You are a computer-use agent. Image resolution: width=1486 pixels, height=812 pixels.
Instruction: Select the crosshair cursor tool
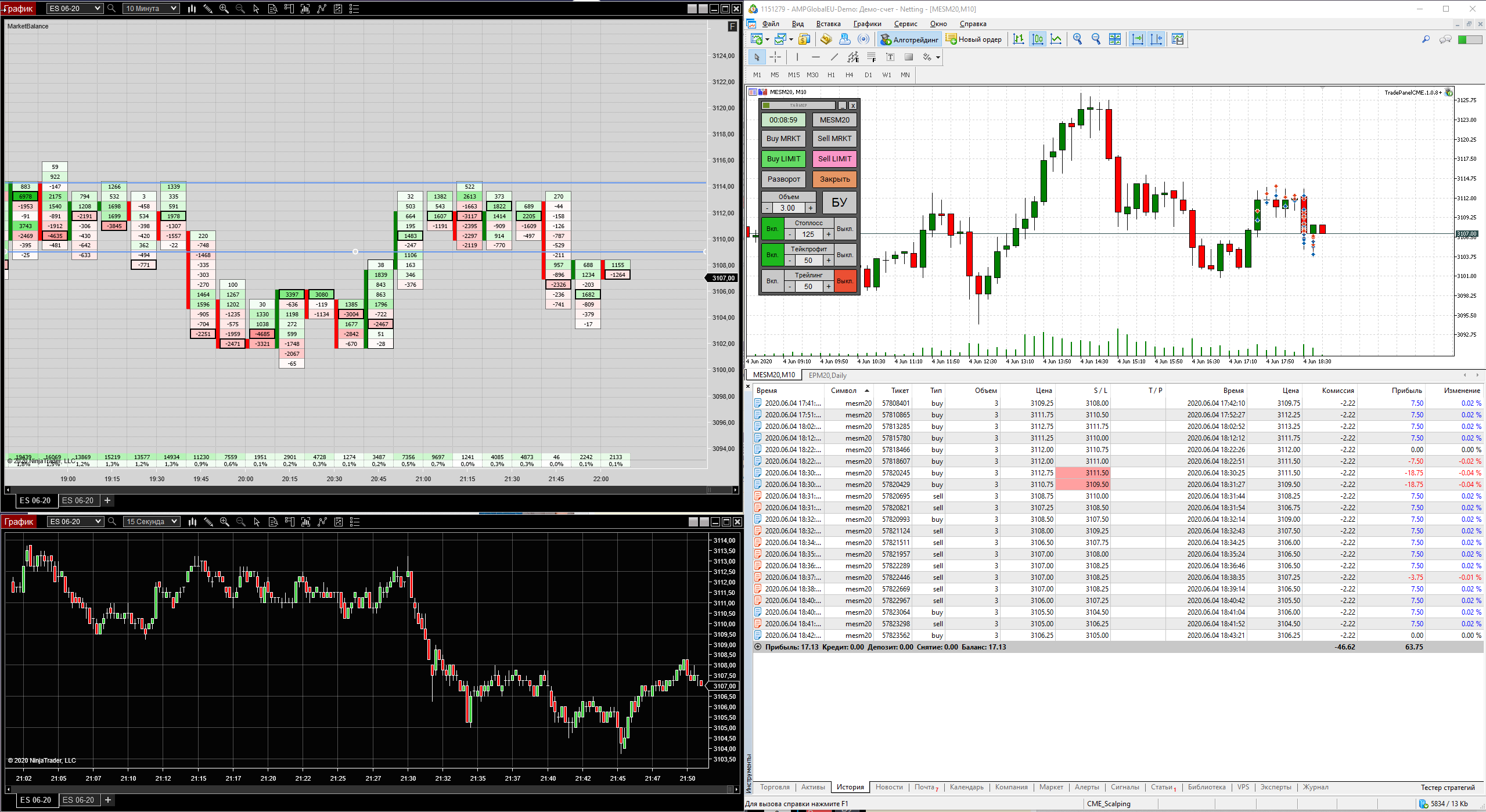(x=775, y=57)
